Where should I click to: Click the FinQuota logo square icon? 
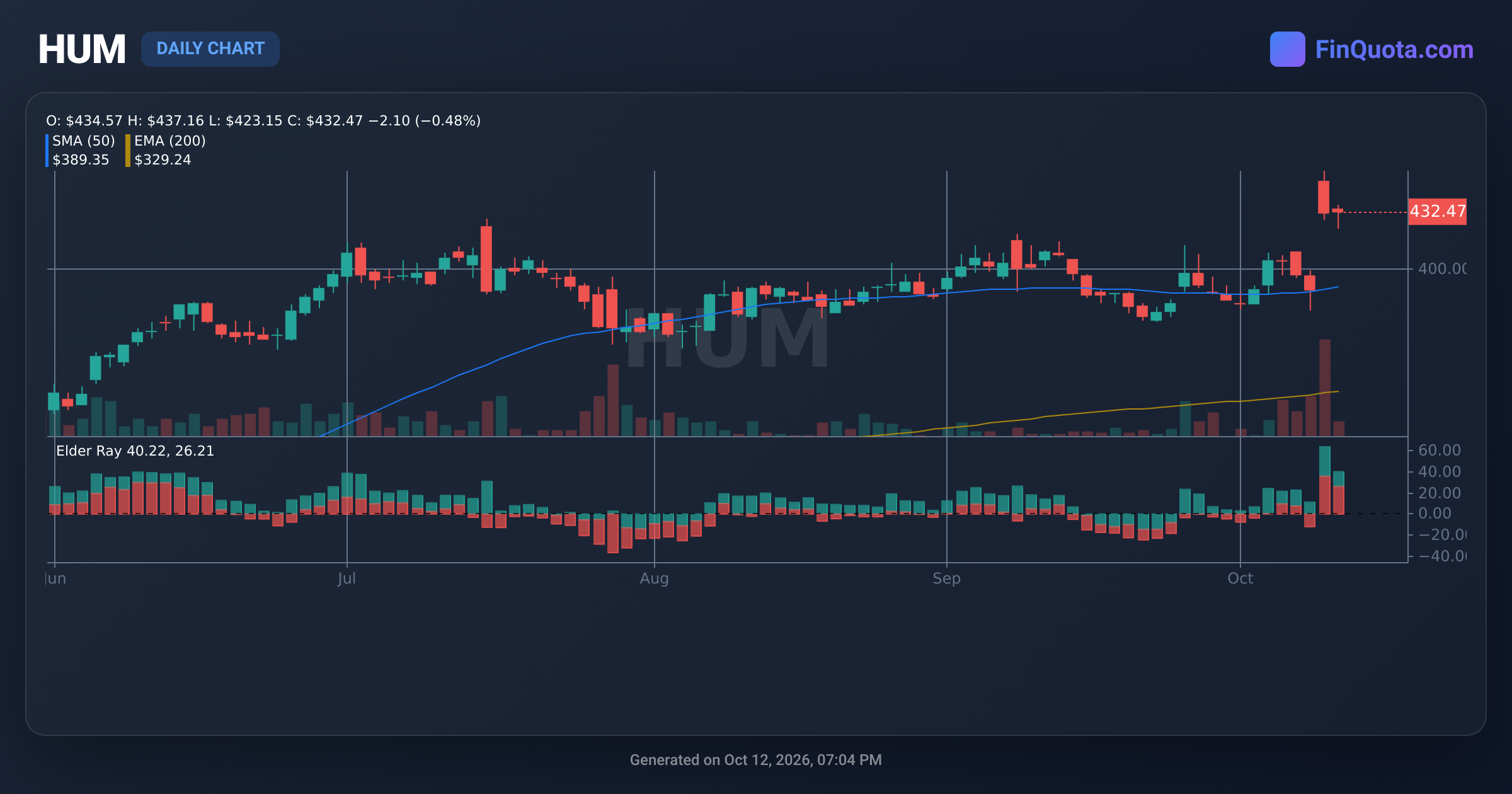pos(1287,49)
